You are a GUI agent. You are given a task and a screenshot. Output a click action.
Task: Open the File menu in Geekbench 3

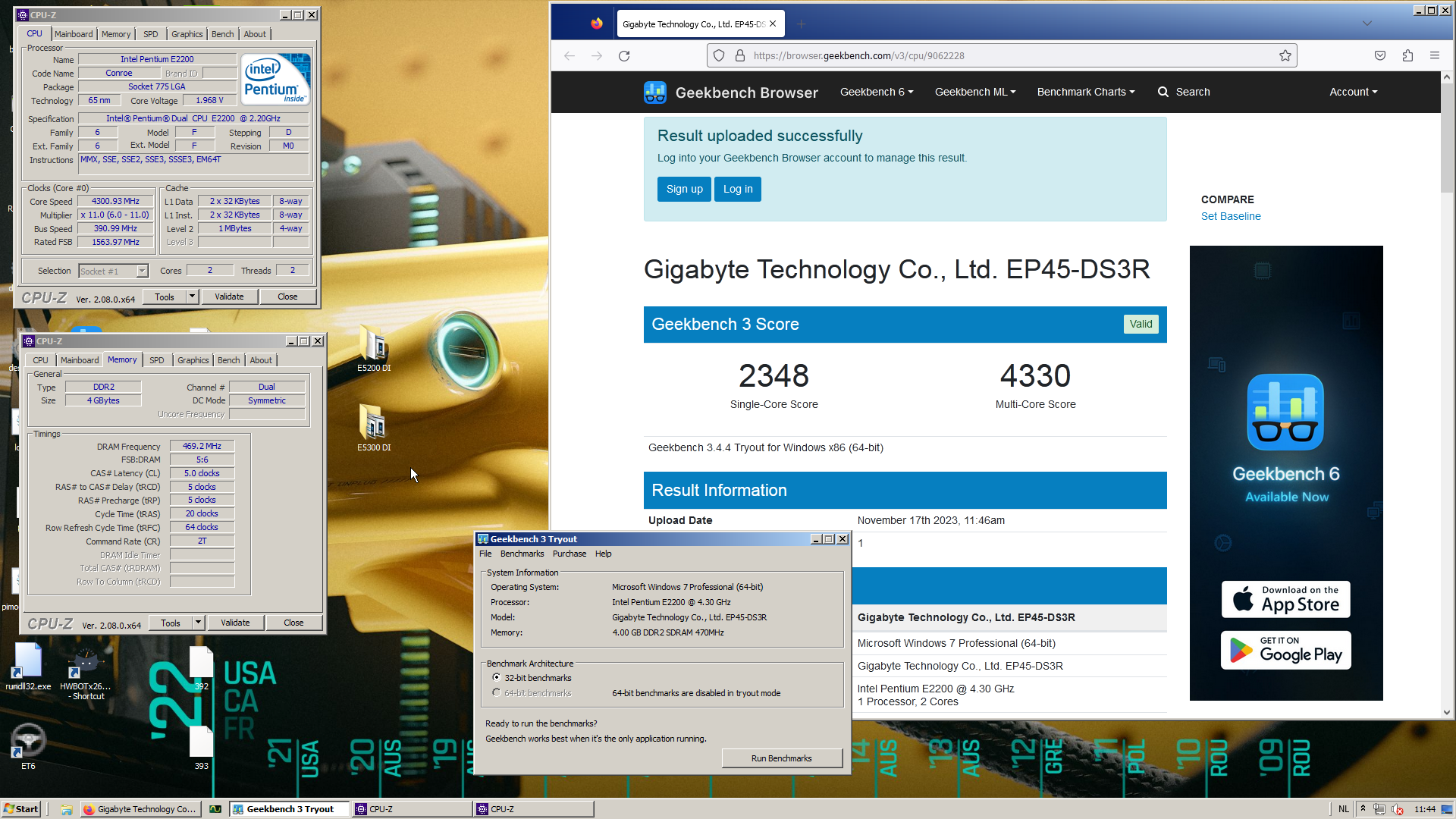pos(485,554)
